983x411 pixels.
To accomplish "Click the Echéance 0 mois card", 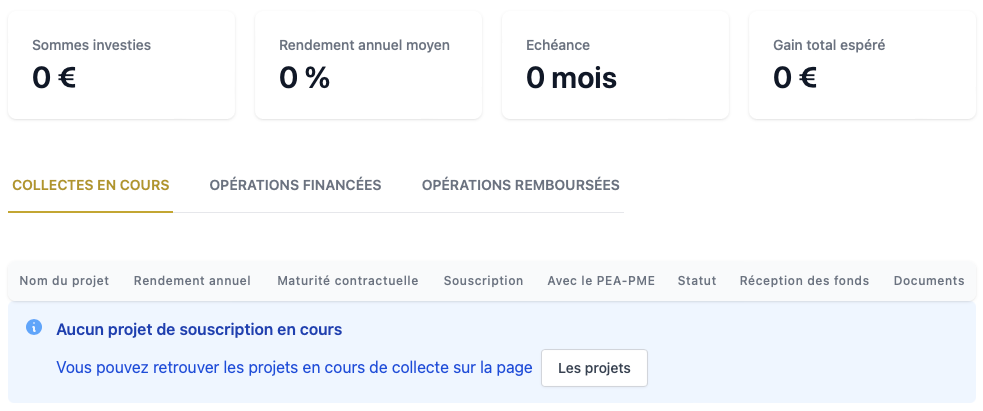I will point(615,65).
